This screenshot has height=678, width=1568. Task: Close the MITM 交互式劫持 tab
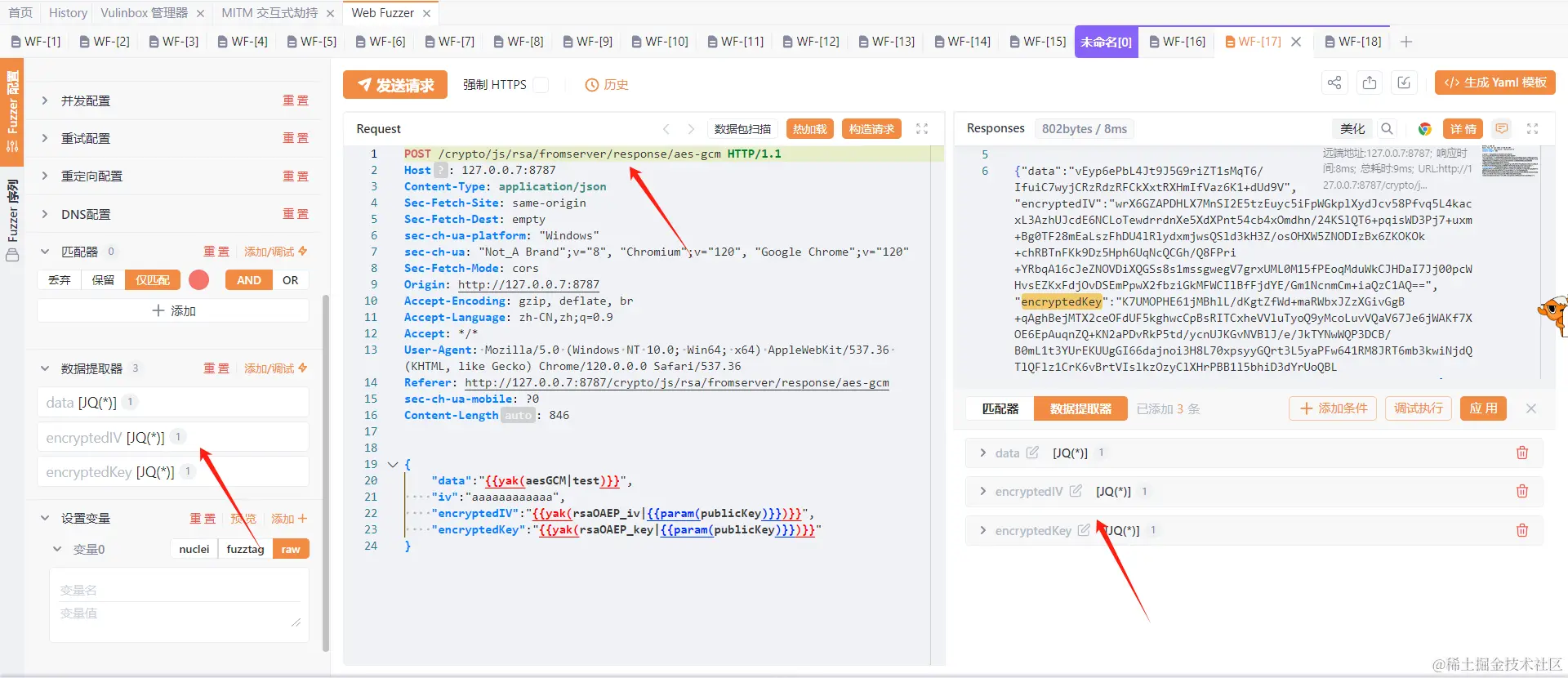(x=330, y=13)
